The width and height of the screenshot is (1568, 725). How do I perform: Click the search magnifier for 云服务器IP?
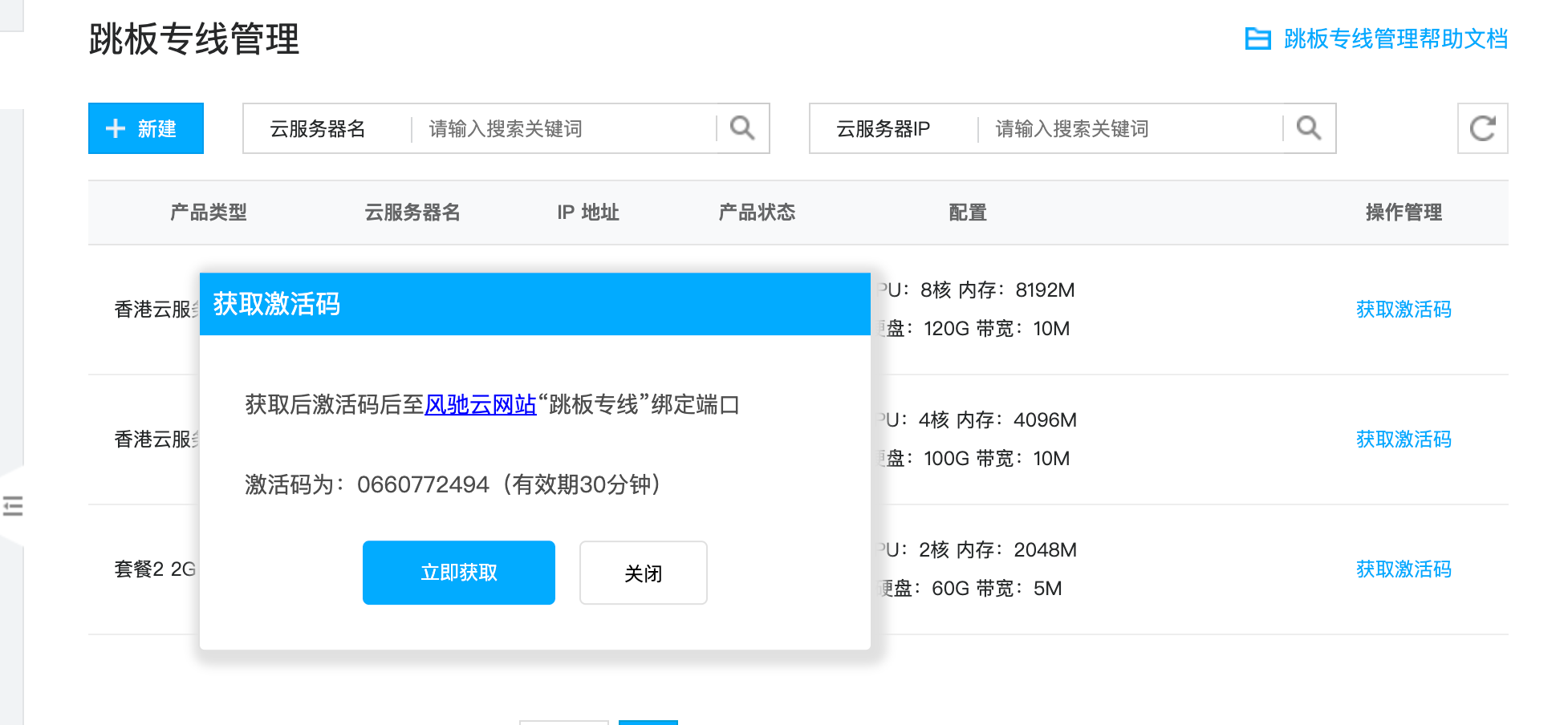[x=1309, y=128]
